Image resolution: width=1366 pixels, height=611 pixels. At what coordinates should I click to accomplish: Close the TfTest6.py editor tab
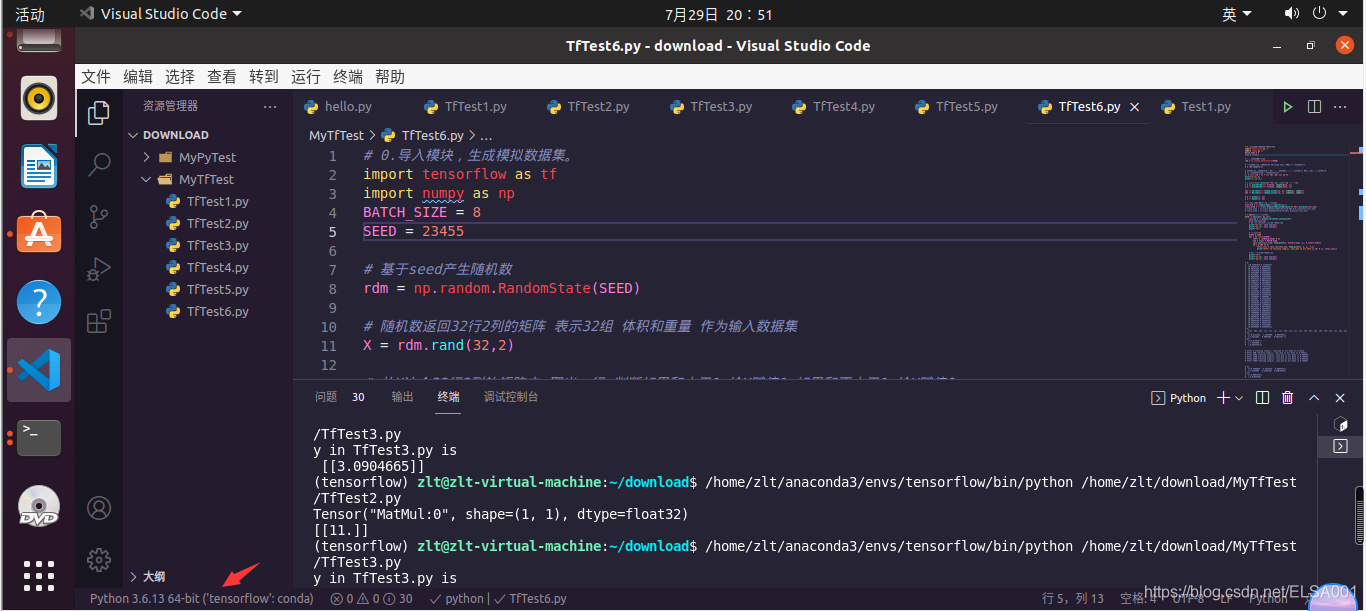1134,107
